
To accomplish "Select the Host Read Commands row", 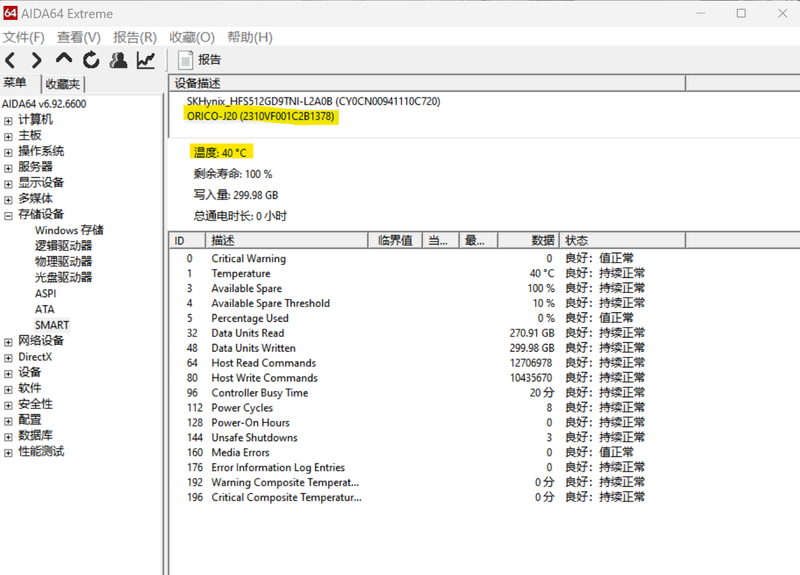I will point(427,363).
